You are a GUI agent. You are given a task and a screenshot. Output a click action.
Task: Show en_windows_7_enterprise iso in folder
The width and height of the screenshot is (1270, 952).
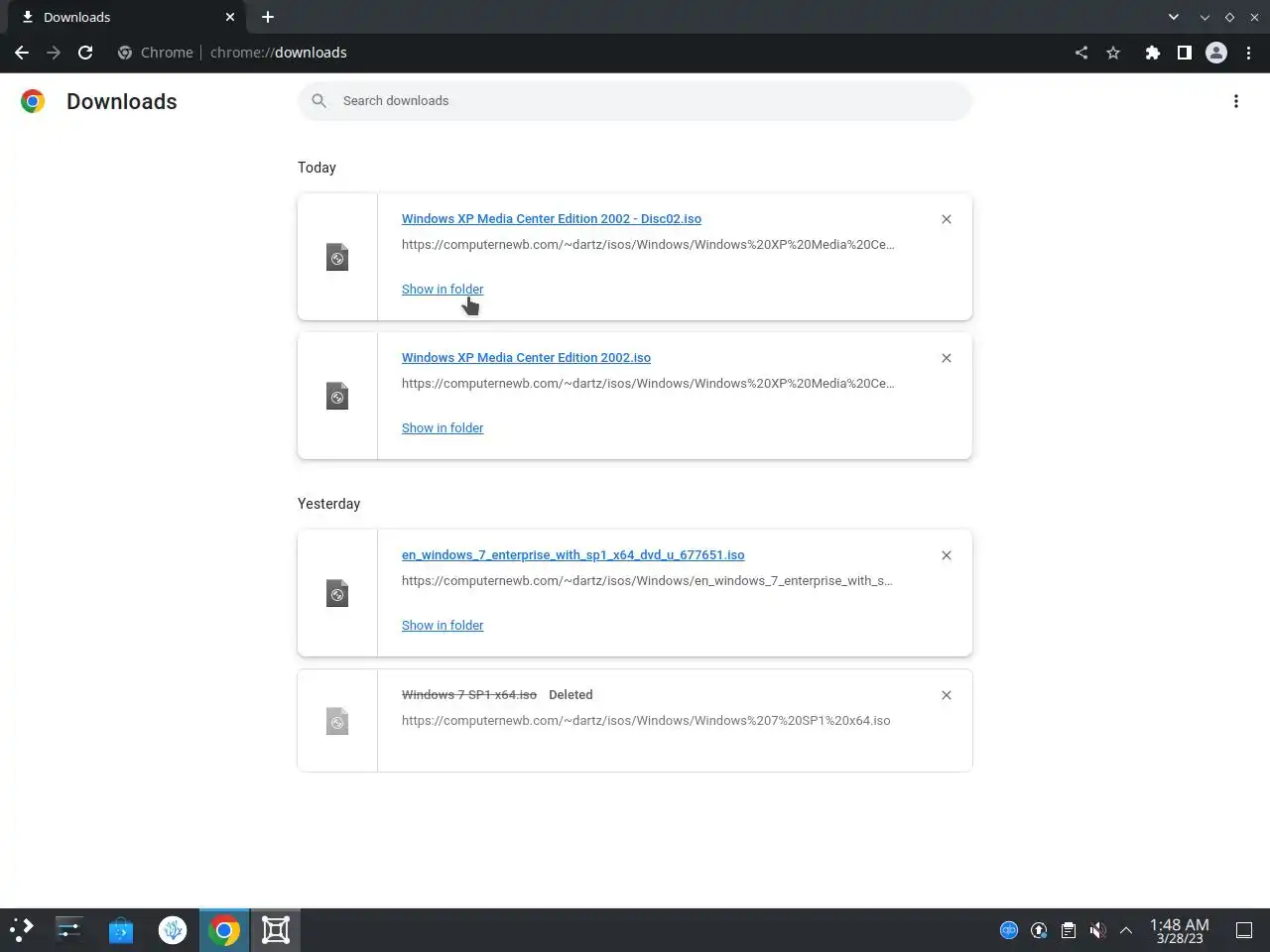pos(443,626)
